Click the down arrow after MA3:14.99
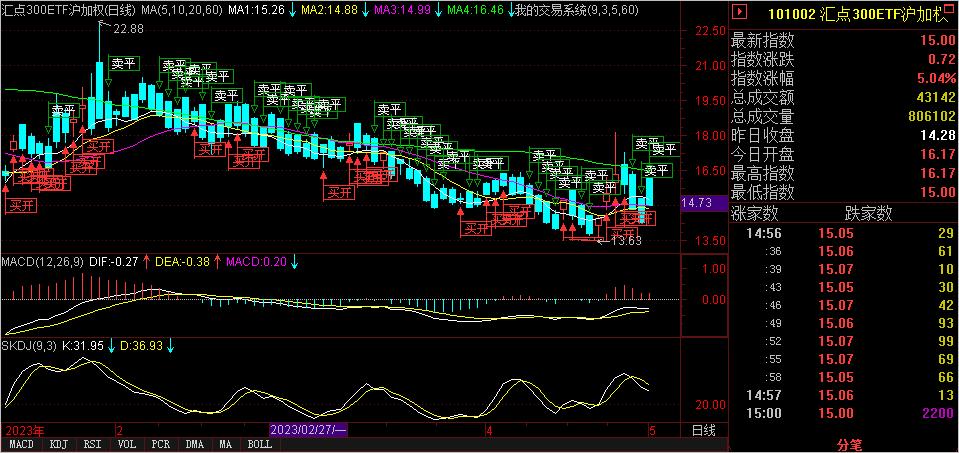The width and height of the screenshot is (959, 453). (439, 10)
